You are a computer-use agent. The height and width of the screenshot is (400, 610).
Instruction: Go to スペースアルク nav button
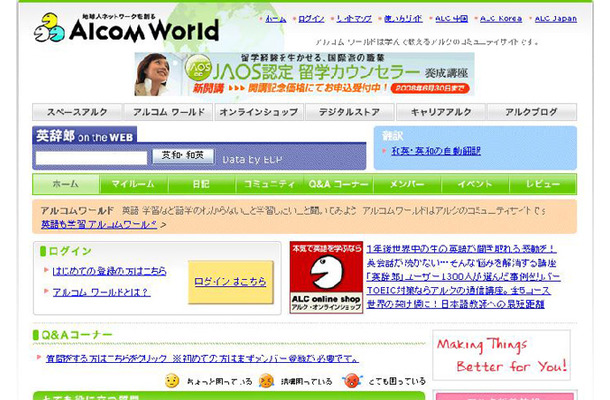[x=77, y=112]
